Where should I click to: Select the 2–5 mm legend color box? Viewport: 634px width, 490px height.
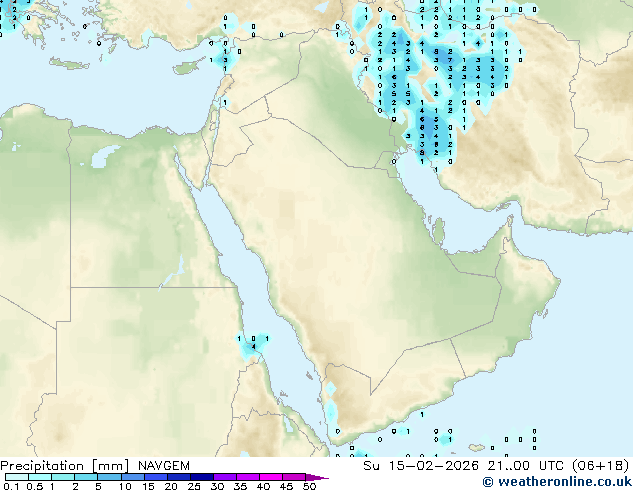[86, 477]
